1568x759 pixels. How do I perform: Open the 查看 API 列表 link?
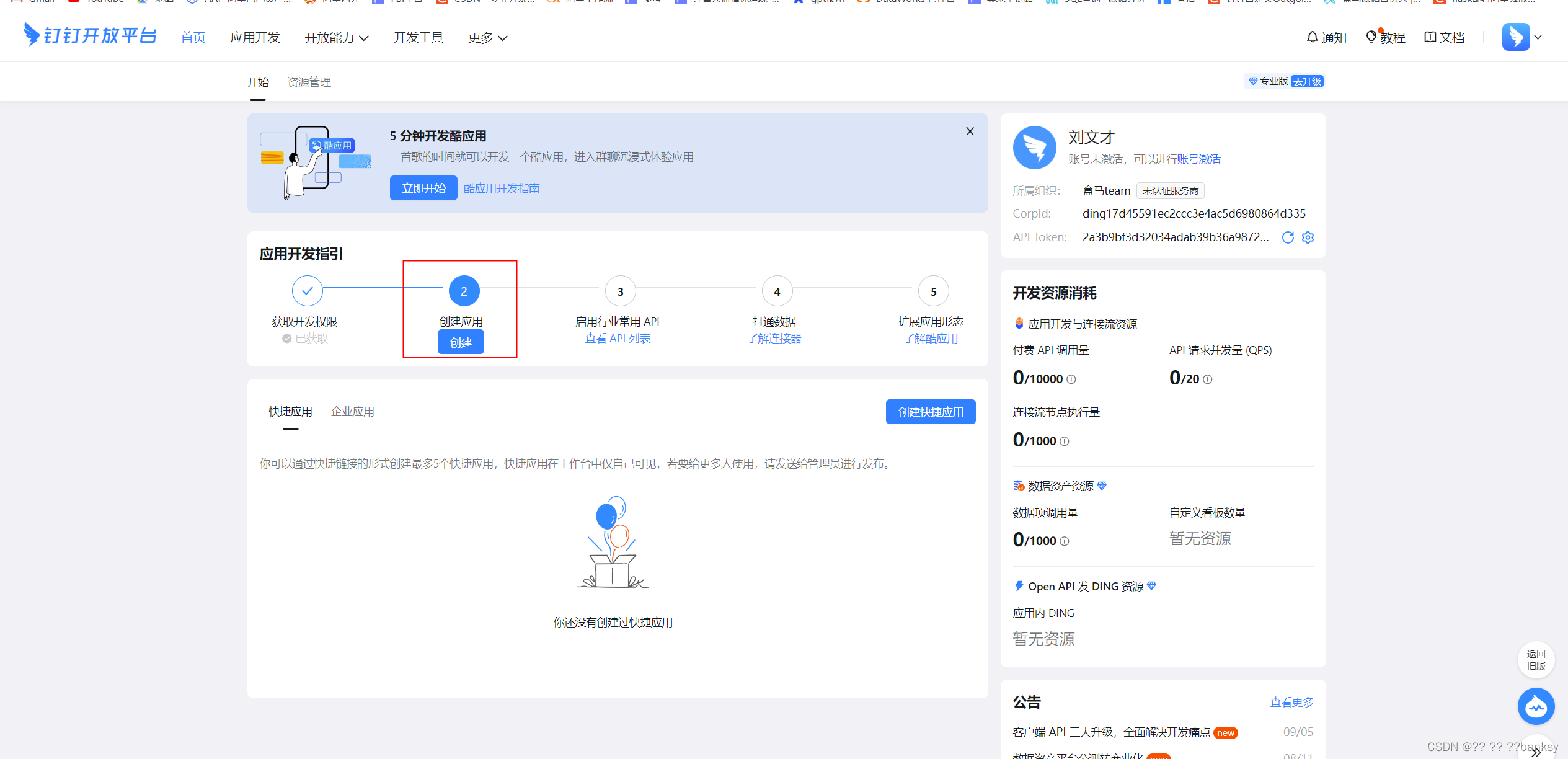pyautogui.click(x=618, y=339)
